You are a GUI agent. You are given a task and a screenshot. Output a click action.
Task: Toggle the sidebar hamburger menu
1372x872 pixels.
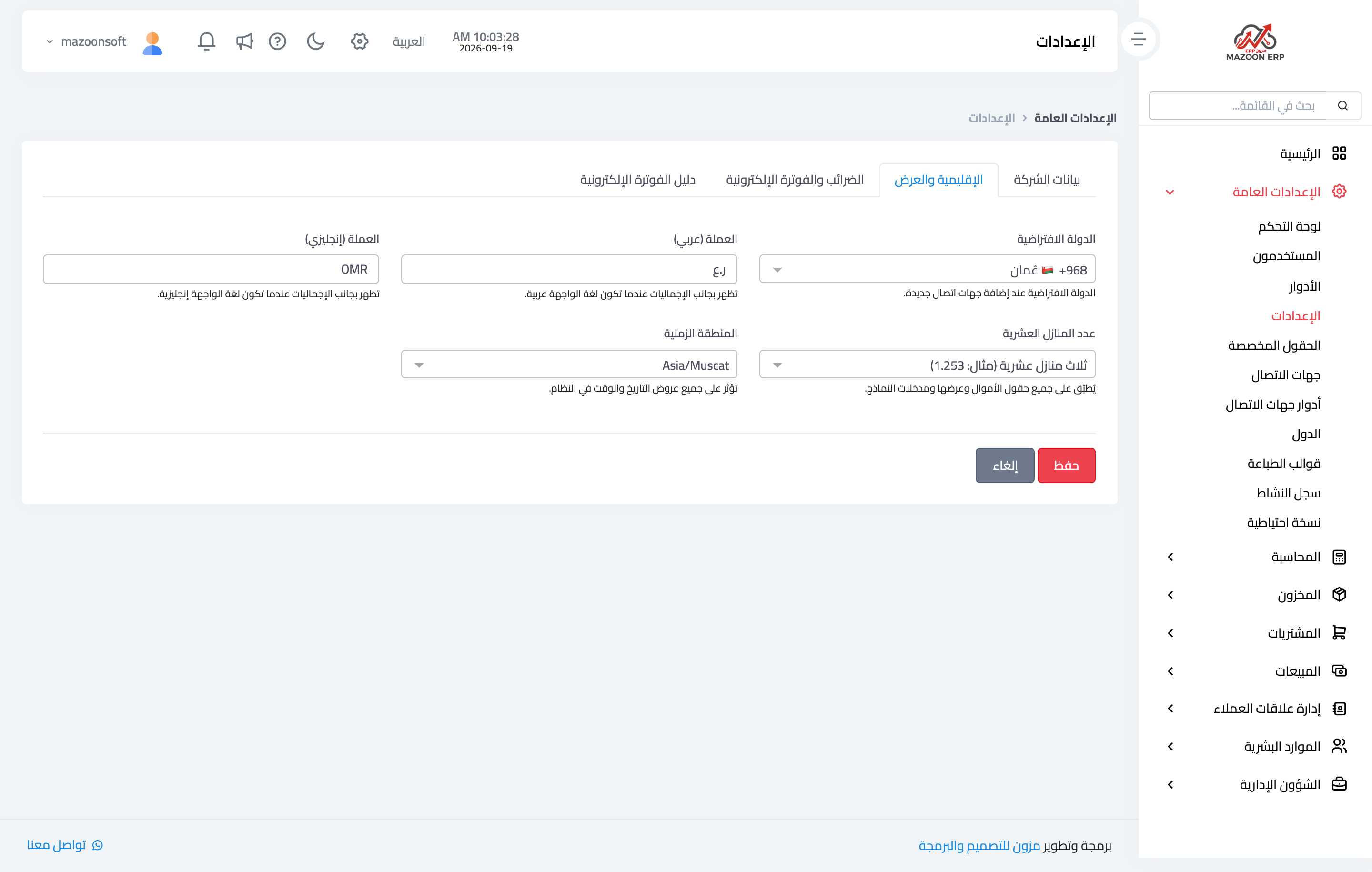pos(1139,40)
